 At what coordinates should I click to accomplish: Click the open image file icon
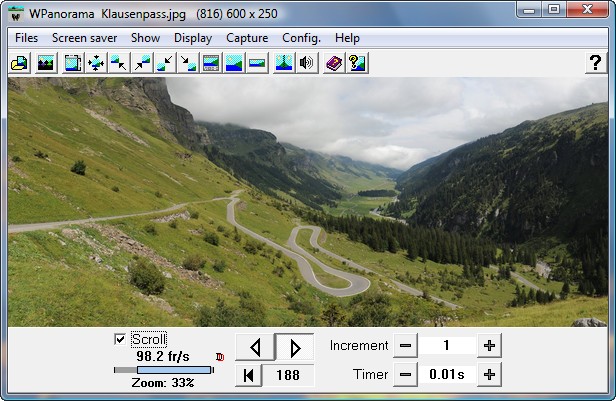point(19,63)
